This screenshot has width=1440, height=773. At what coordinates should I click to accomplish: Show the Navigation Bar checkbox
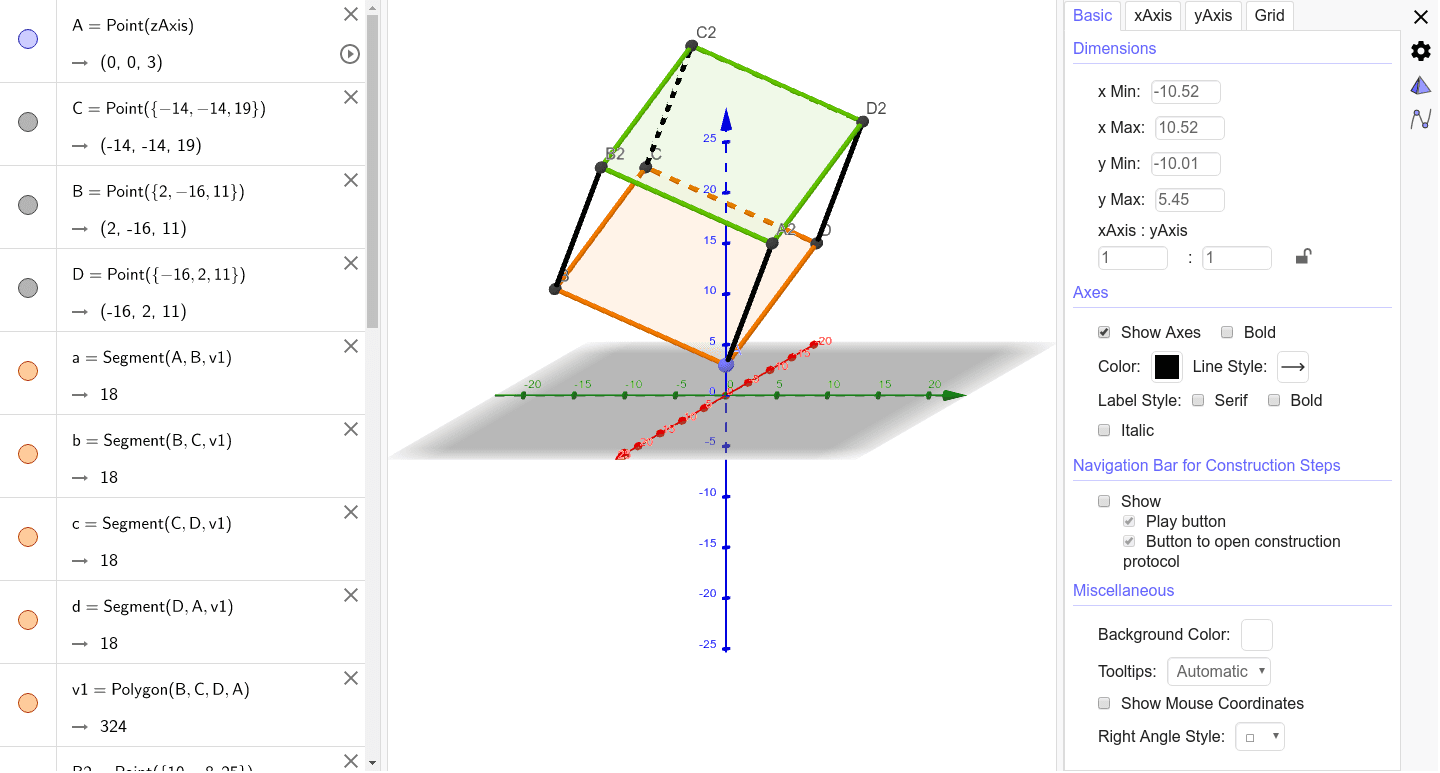pos(1104,501)
